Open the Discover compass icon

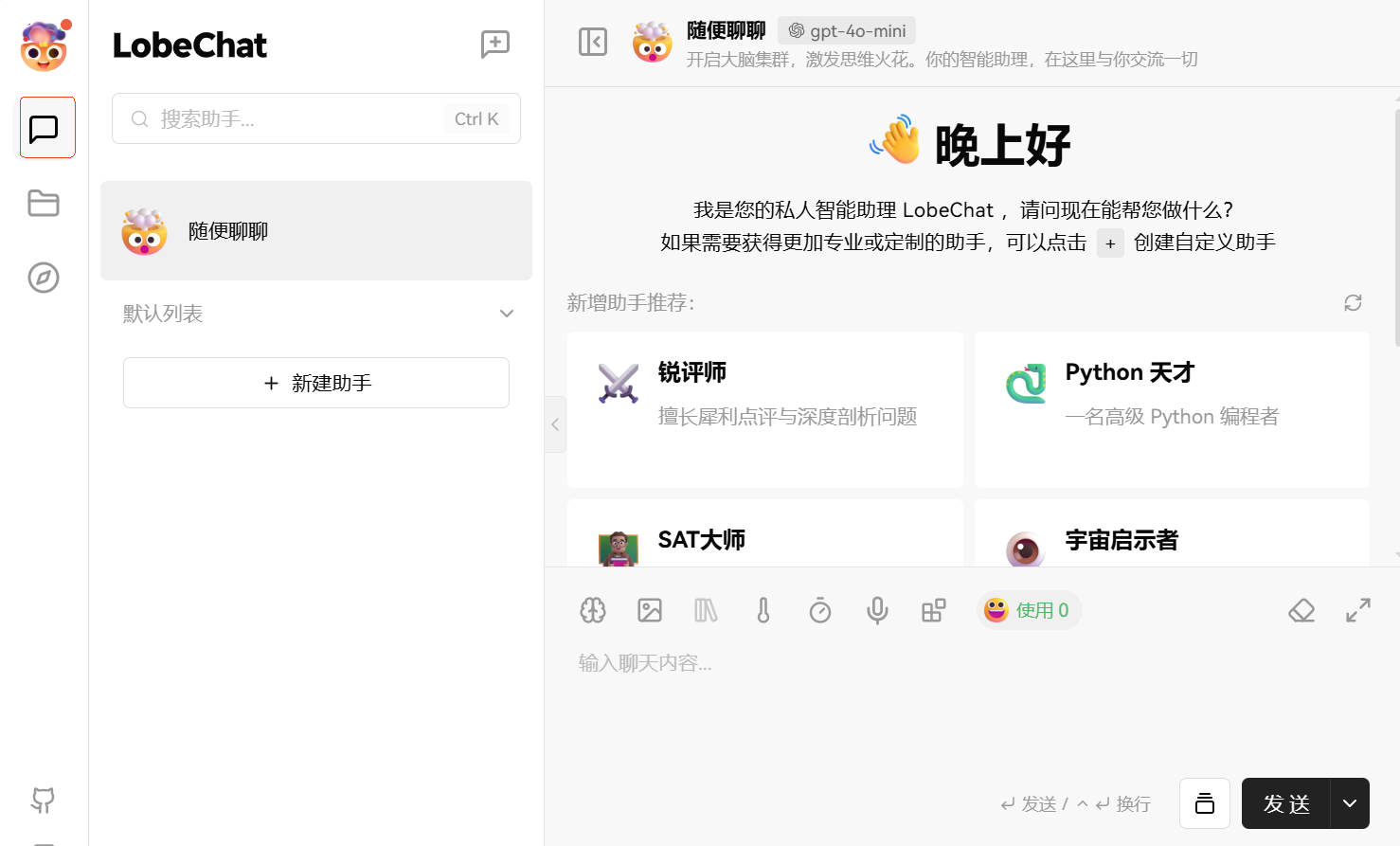click(44, 278)
